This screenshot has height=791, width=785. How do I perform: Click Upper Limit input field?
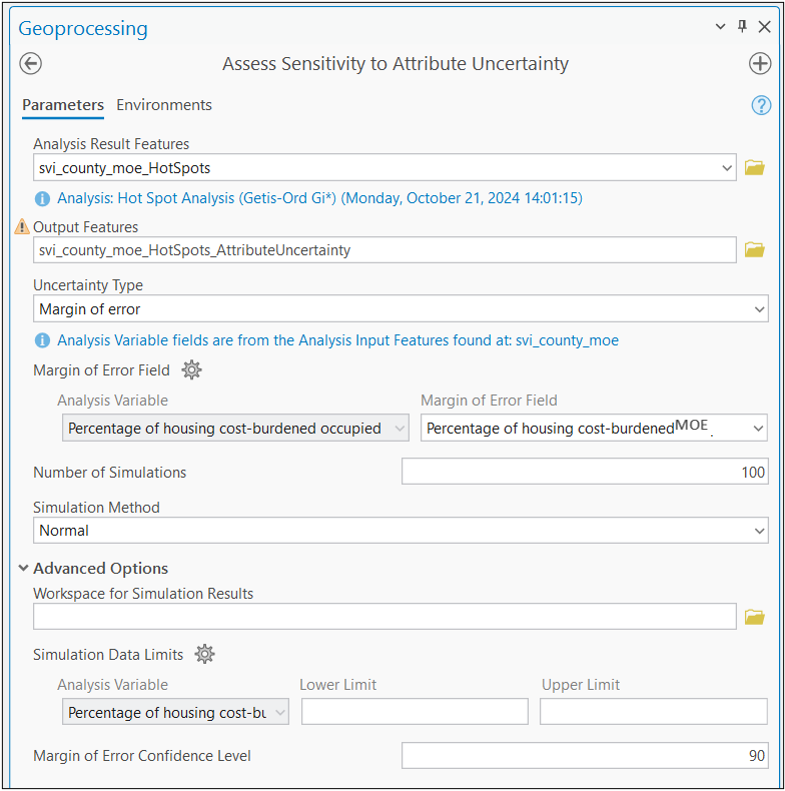(654, 712)
